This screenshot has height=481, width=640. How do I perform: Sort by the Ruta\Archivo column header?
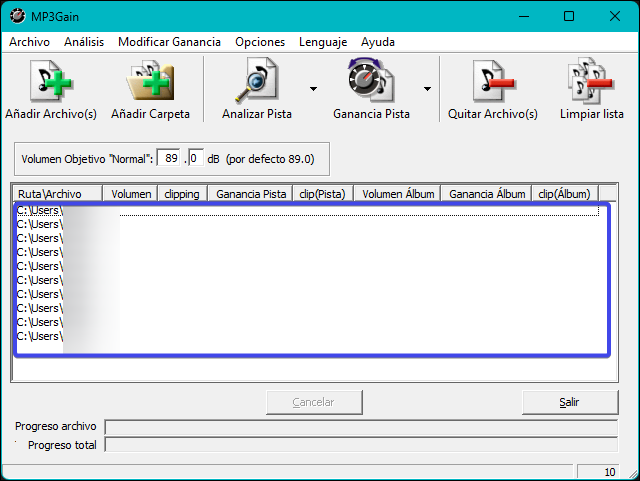coord(58,194)
